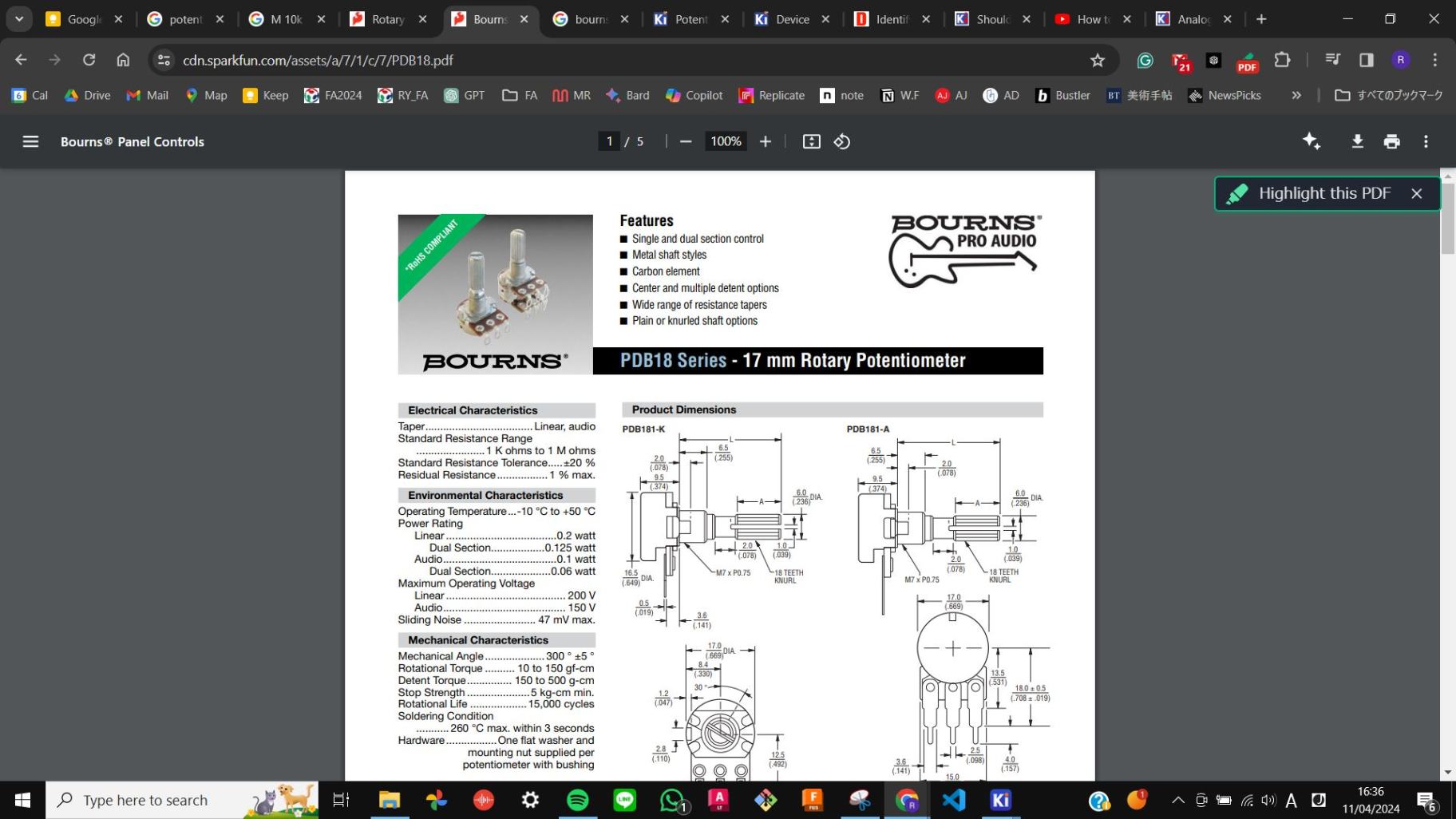Click the zoom percentage 100% field
The height and width of the screenshot is (819, 1456).
click(x=726, y=141)
